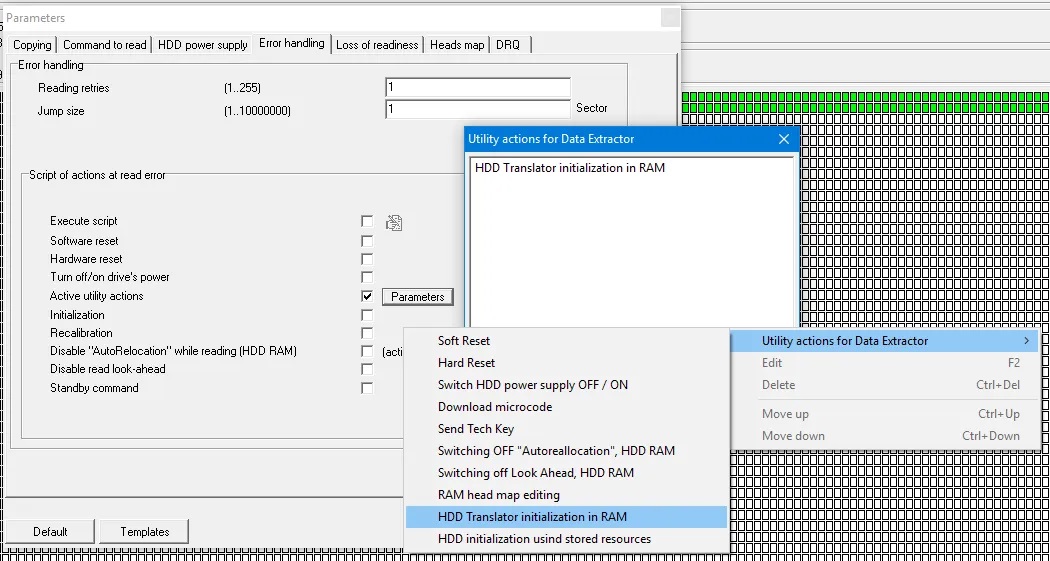This screenshot has height=561, width=1050.
Task: Click the script edit icon beside Execute script
Action: click(394, 222)
